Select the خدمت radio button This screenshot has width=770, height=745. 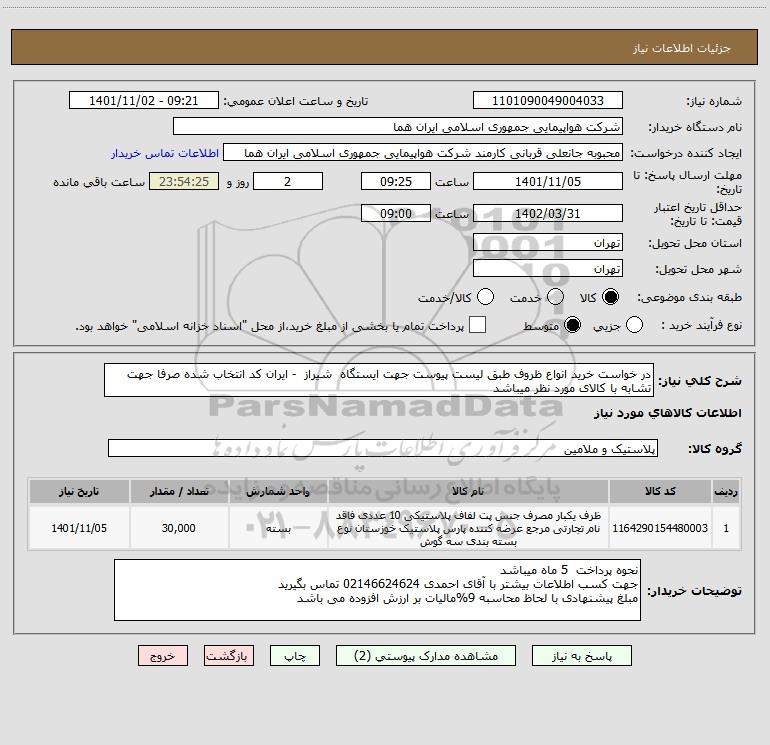[555, 297]
